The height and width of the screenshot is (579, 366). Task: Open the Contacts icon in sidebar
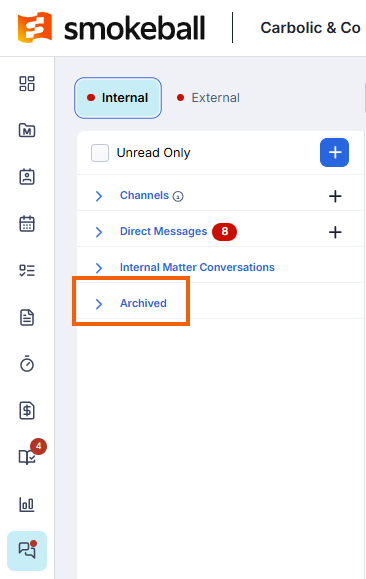(x=27, y=177)
